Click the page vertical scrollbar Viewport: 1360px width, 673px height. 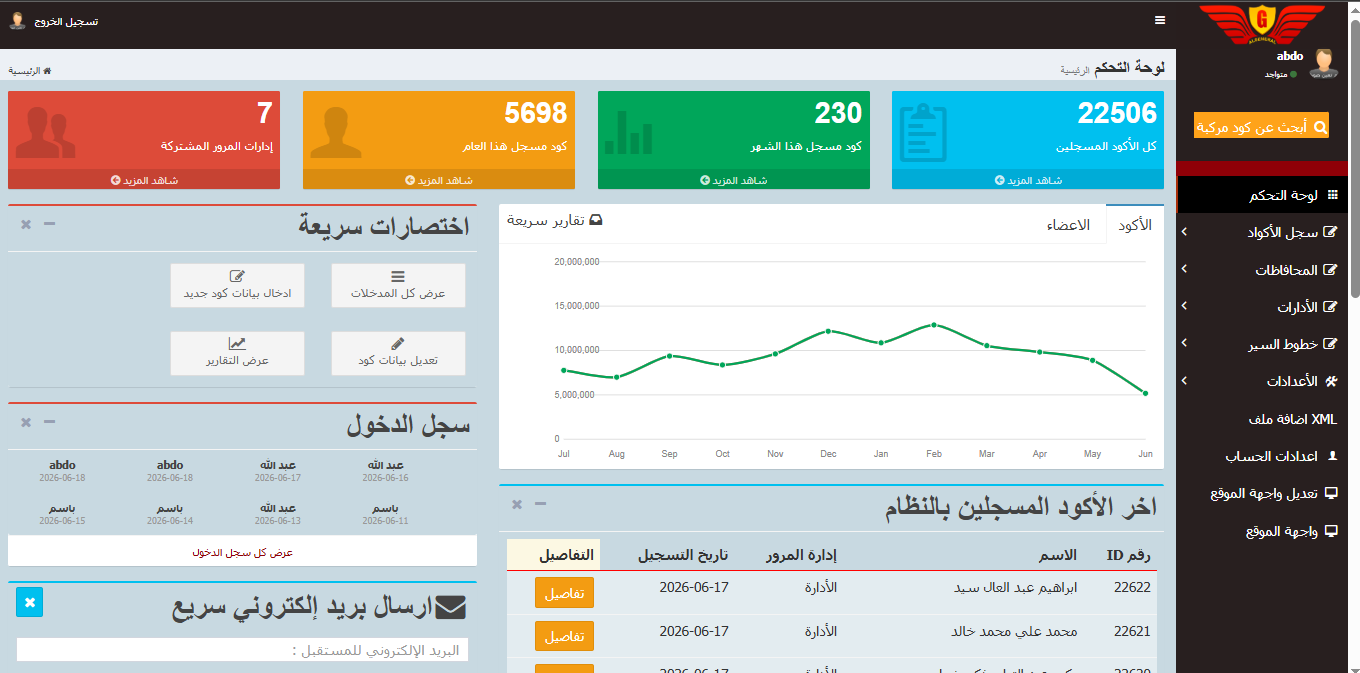[1355, 160]
